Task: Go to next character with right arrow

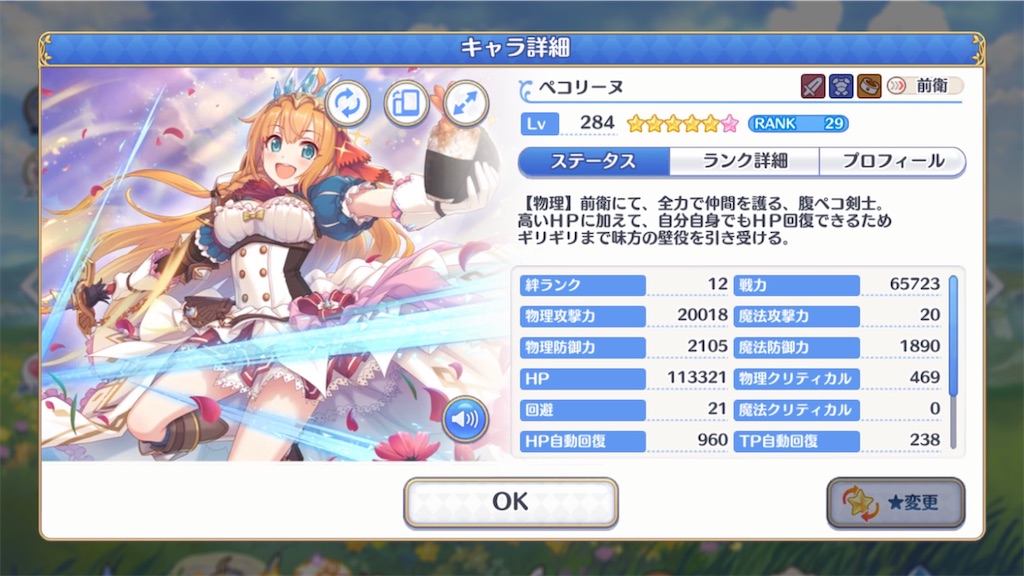Action: pyautogui.click(x=996, y=285)
